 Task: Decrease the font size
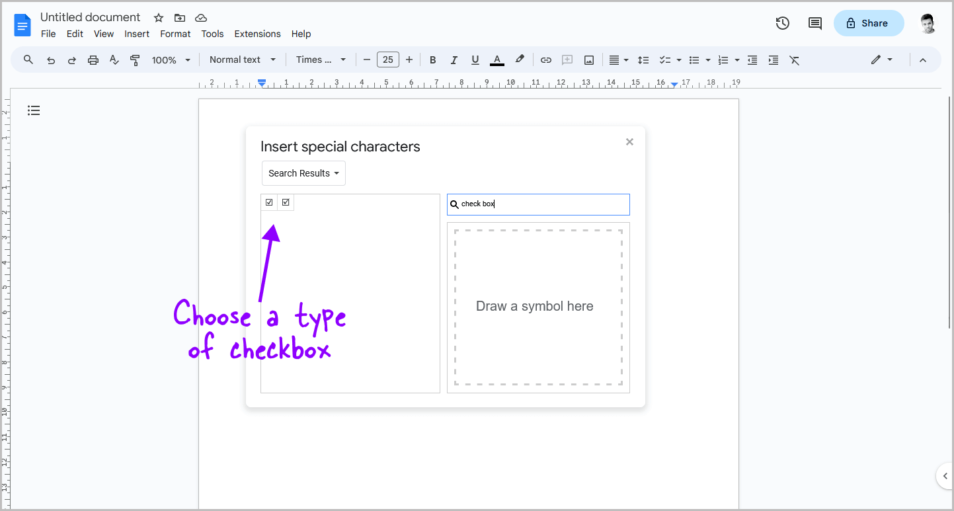point(366,60)
